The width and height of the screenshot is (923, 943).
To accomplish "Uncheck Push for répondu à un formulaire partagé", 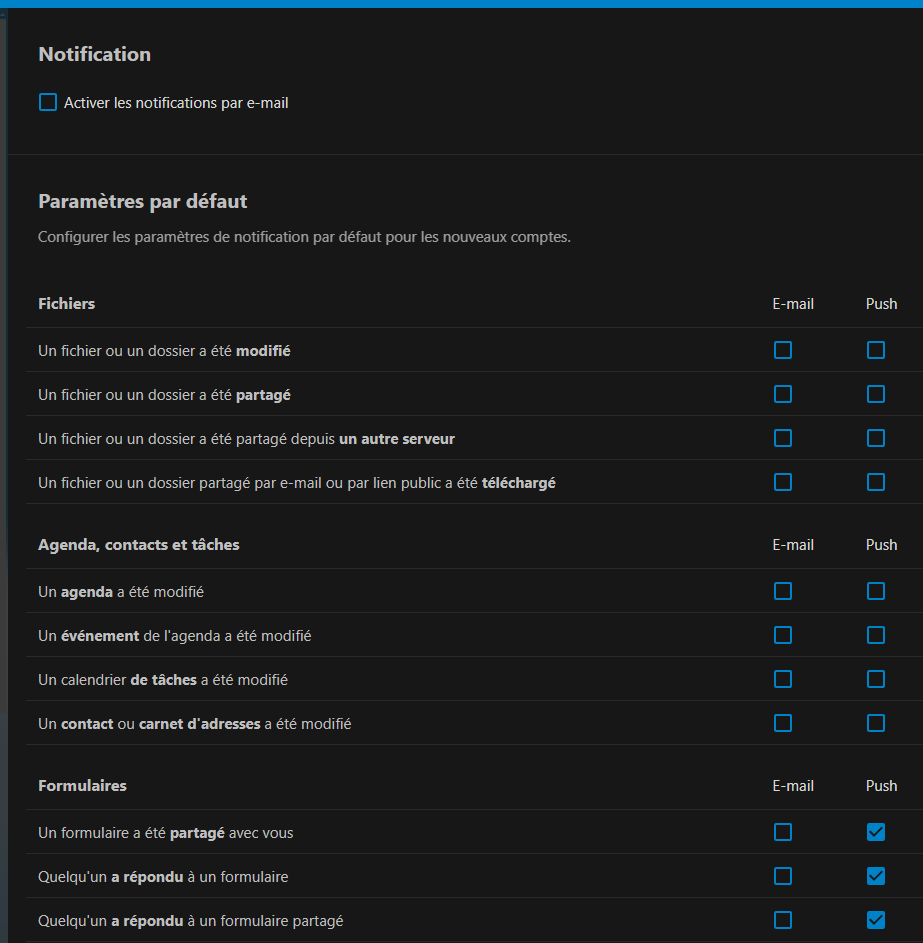I will click(x=876, y=920).
